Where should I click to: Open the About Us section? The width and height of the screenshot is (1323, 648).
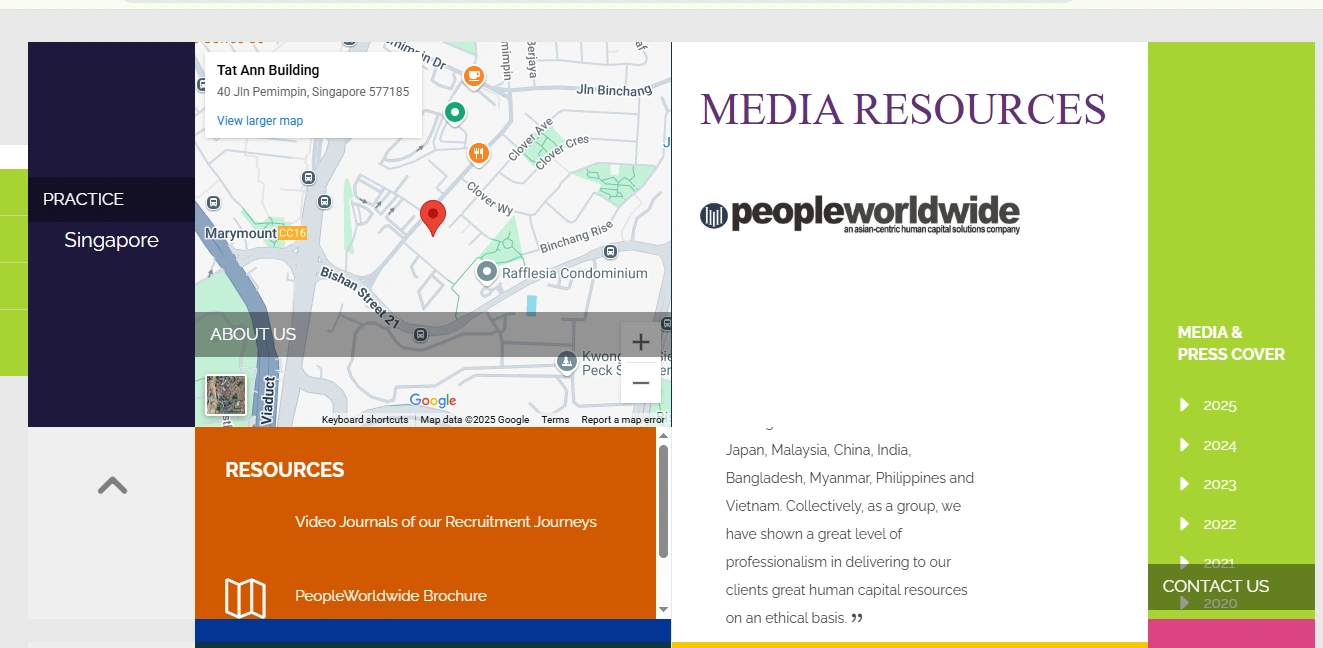253,334
